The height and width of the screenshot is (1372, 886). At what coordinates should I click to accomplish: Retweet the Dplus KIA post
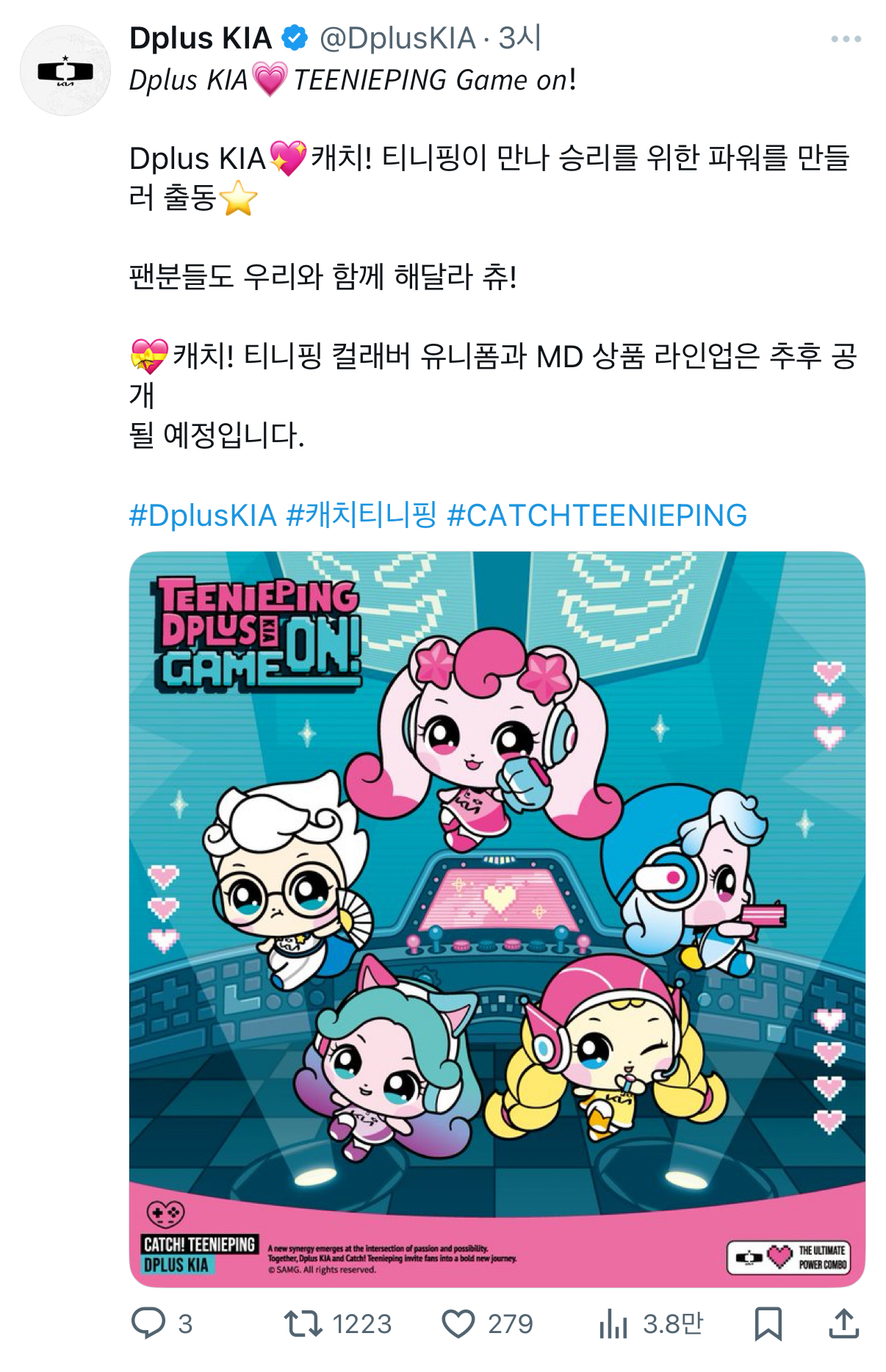click(x=303, y=1324)
